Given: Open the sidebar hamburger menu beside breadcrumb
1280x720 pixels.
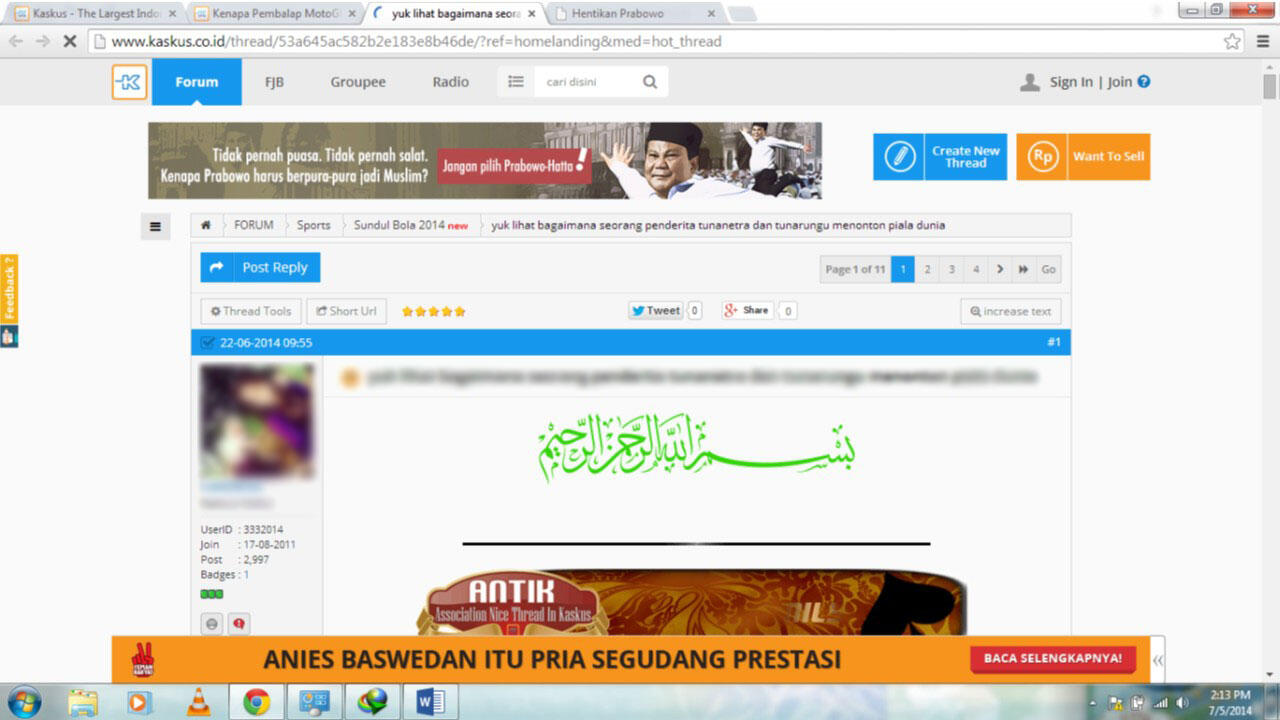Looking at the screenshot, I should 155,227.
